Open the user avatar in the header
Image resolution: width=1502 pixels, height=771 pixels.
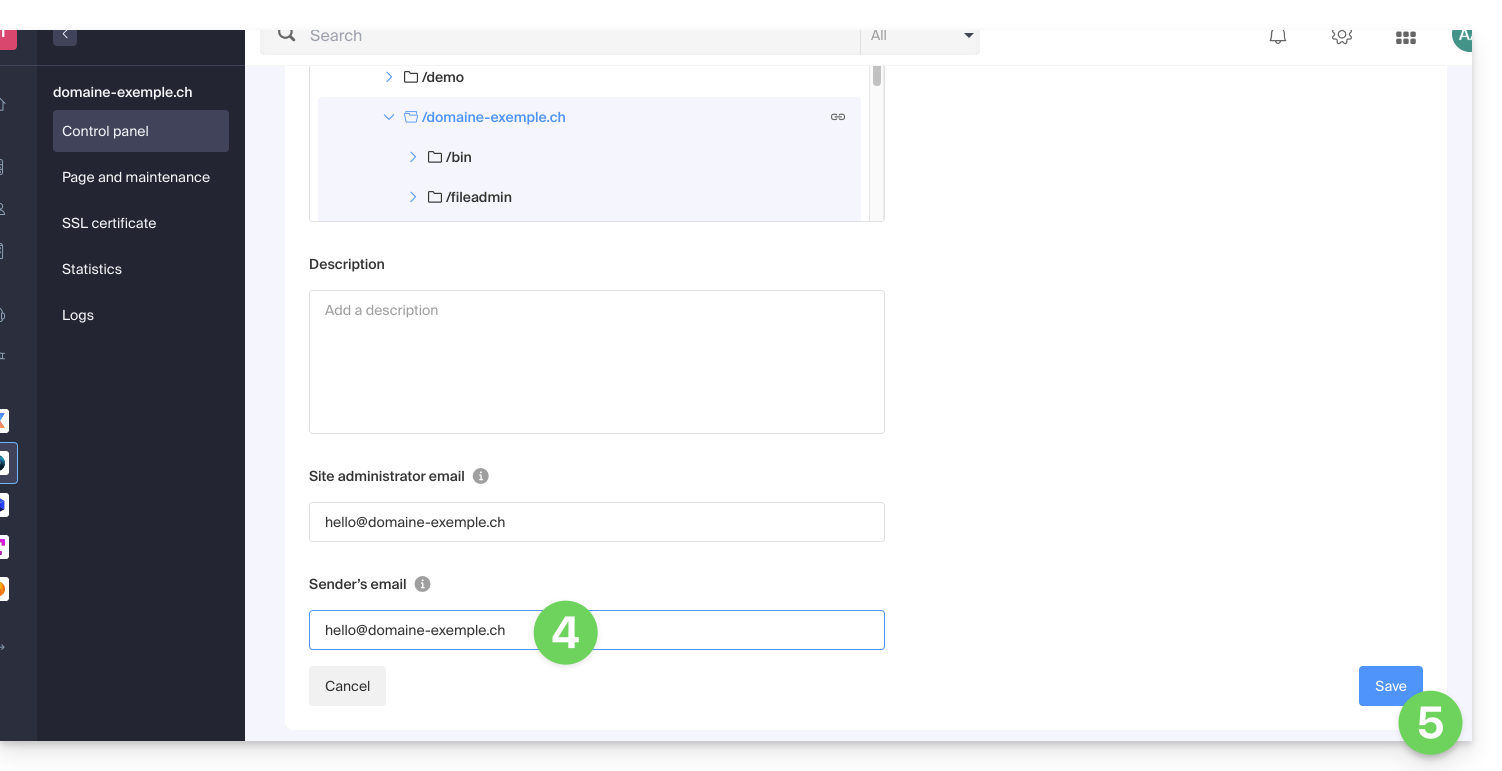pyautogui.click(x=1463, y=37)
